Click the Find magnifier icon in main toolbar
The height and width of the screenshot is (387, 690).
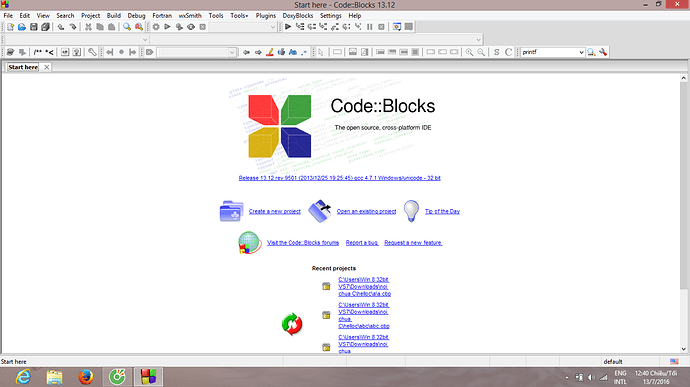click(127, 27)
